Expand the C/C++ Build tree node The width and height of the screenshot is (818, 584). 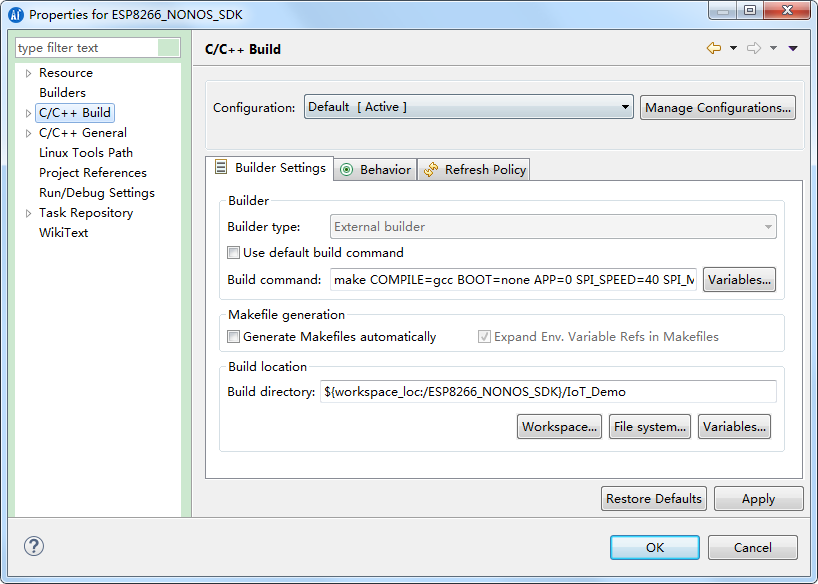[28, 113]
